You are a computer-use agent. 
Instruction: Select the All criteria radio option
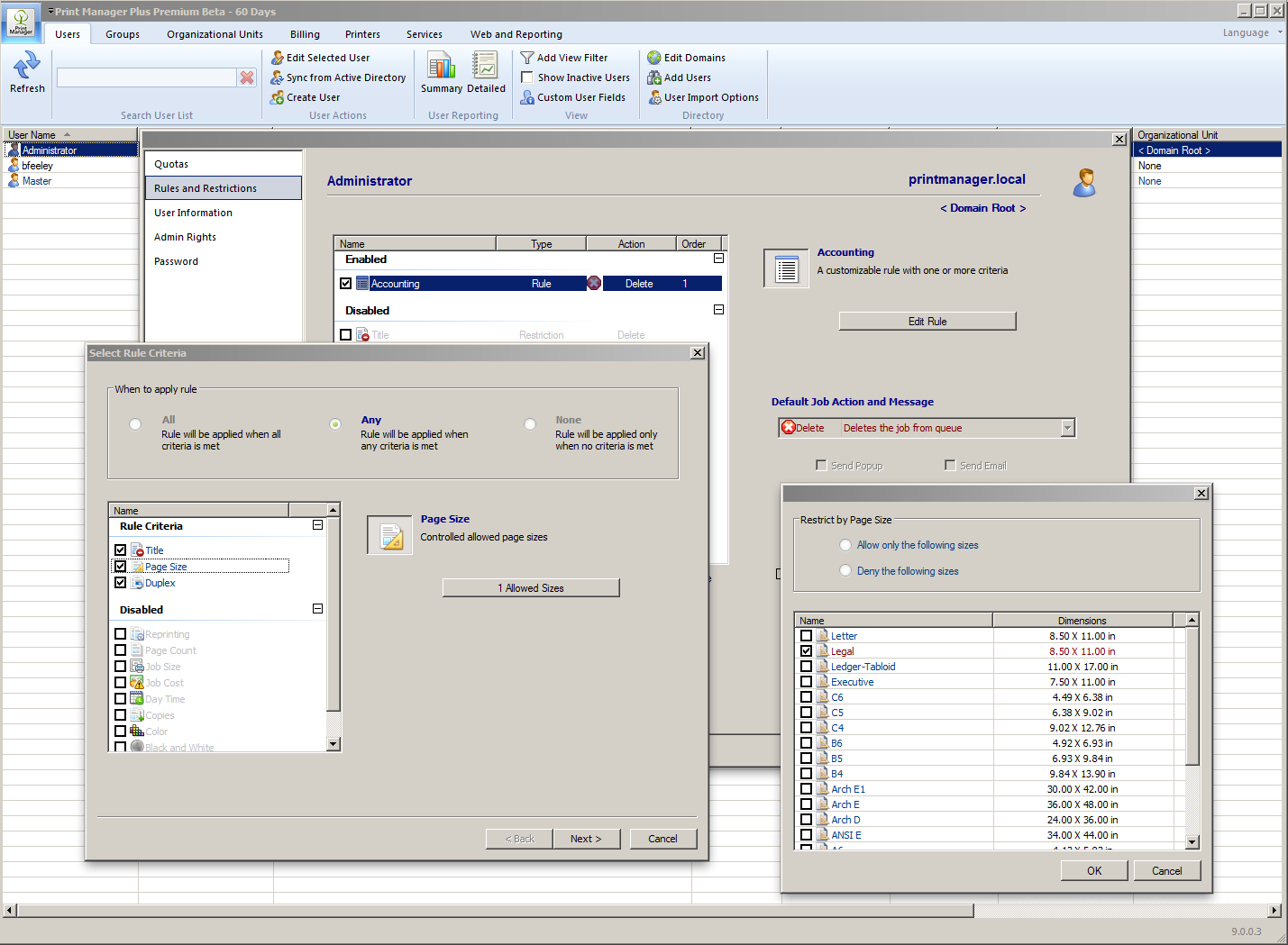[135, 424]
